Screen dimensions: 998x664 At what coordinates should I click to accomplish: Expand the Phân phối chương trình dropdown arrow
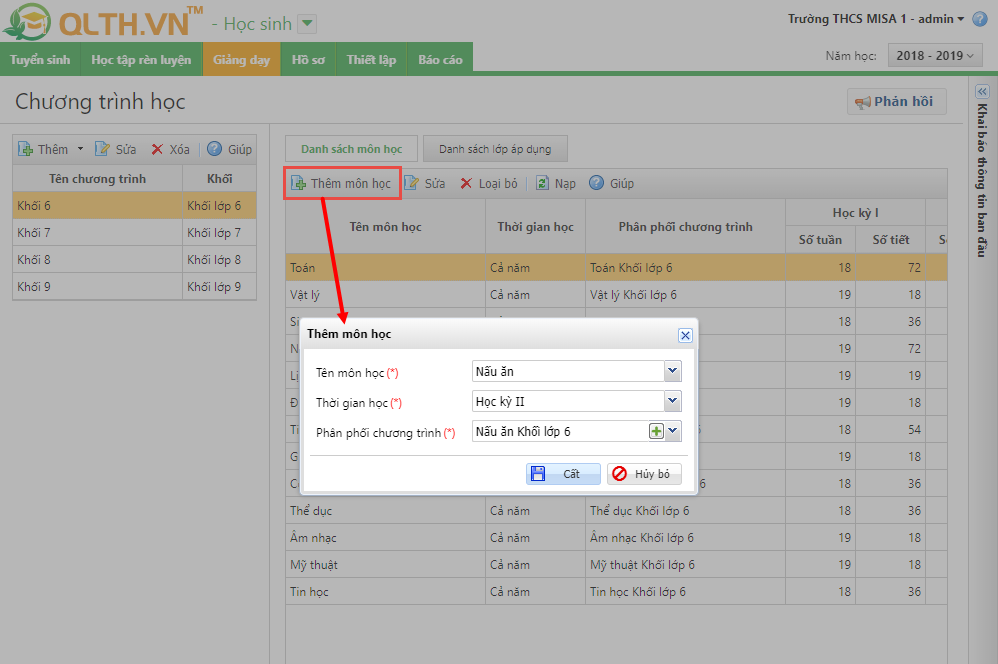(673, 431)
